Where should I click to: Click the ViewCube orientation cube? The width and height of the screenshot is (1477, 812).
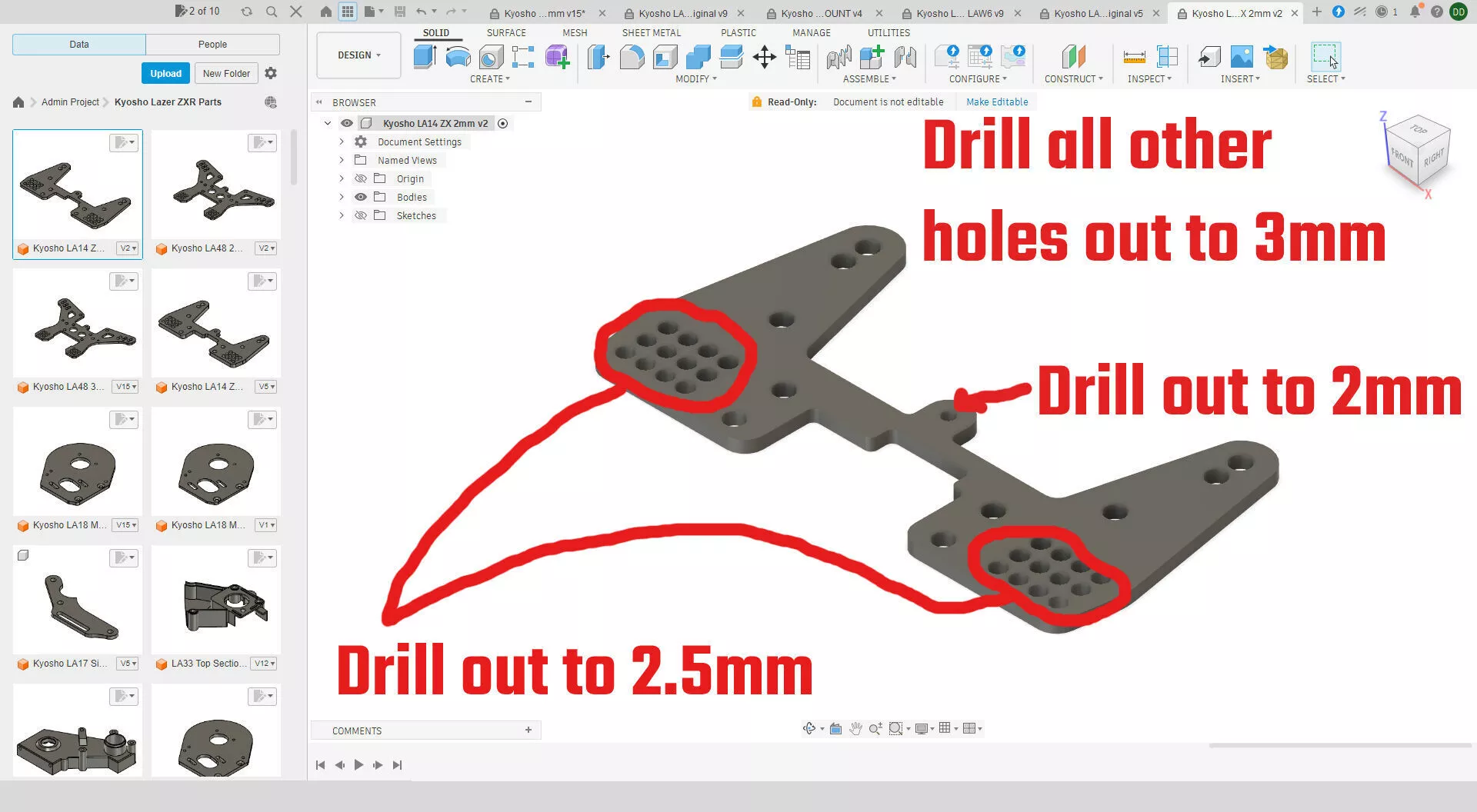coord(1417,150)
